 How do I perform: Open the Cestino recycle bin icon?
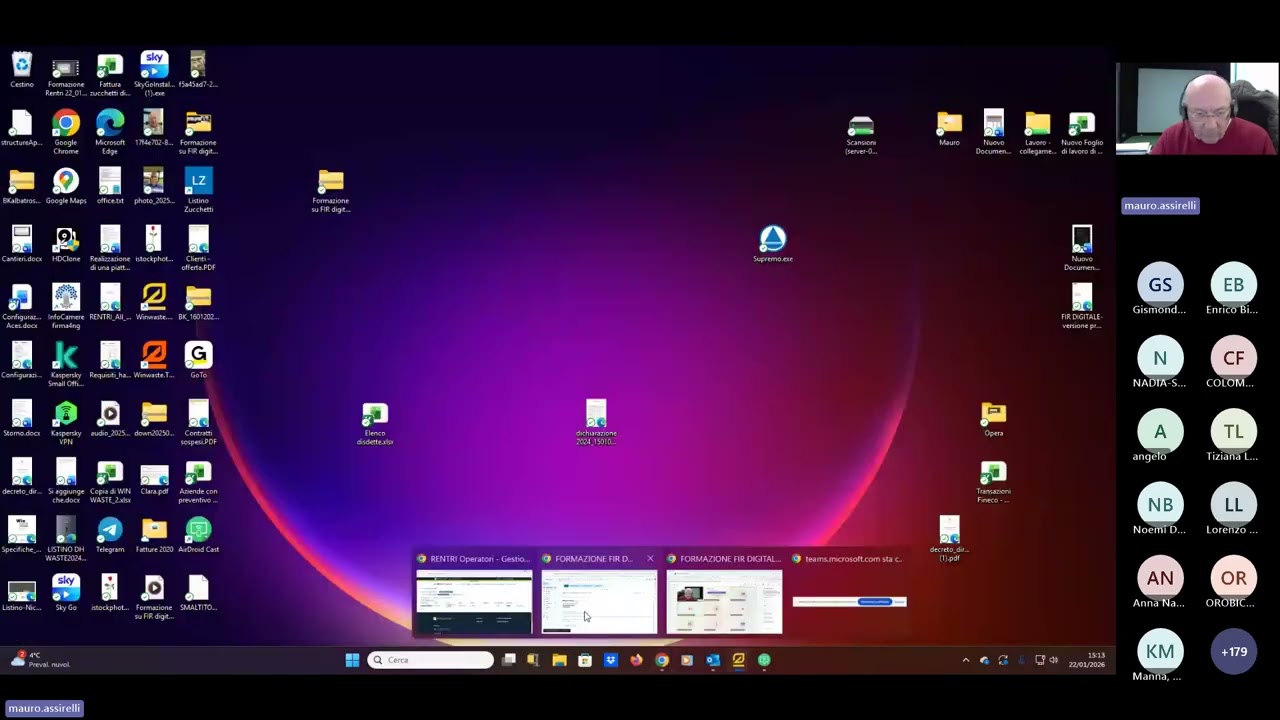point(22,70)
